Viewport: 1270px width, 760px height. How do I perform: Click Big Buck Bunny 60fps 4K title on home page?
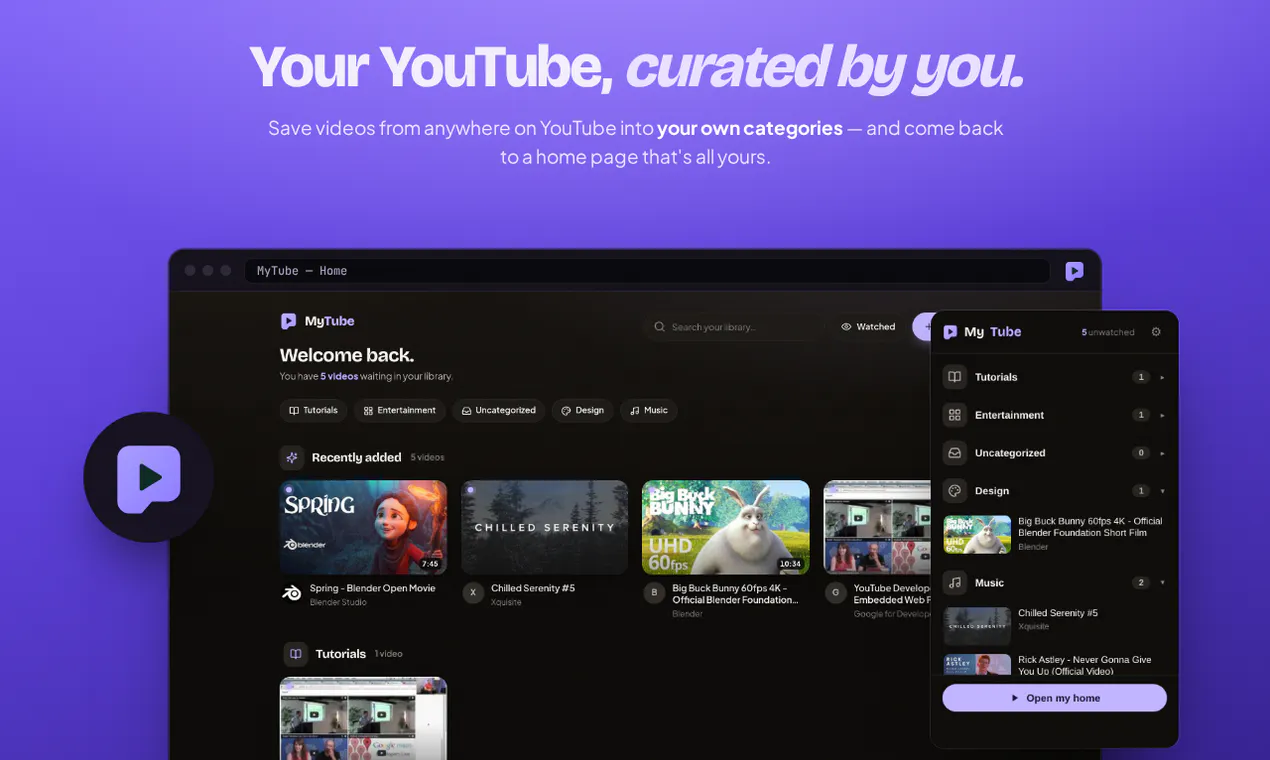[x=735, y=594]
